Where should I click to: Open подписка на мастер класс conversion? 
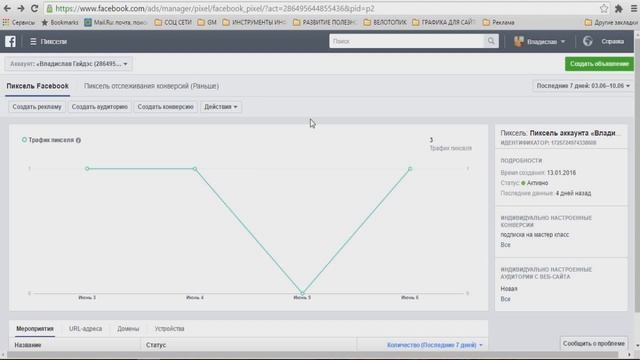coord(535,235)
